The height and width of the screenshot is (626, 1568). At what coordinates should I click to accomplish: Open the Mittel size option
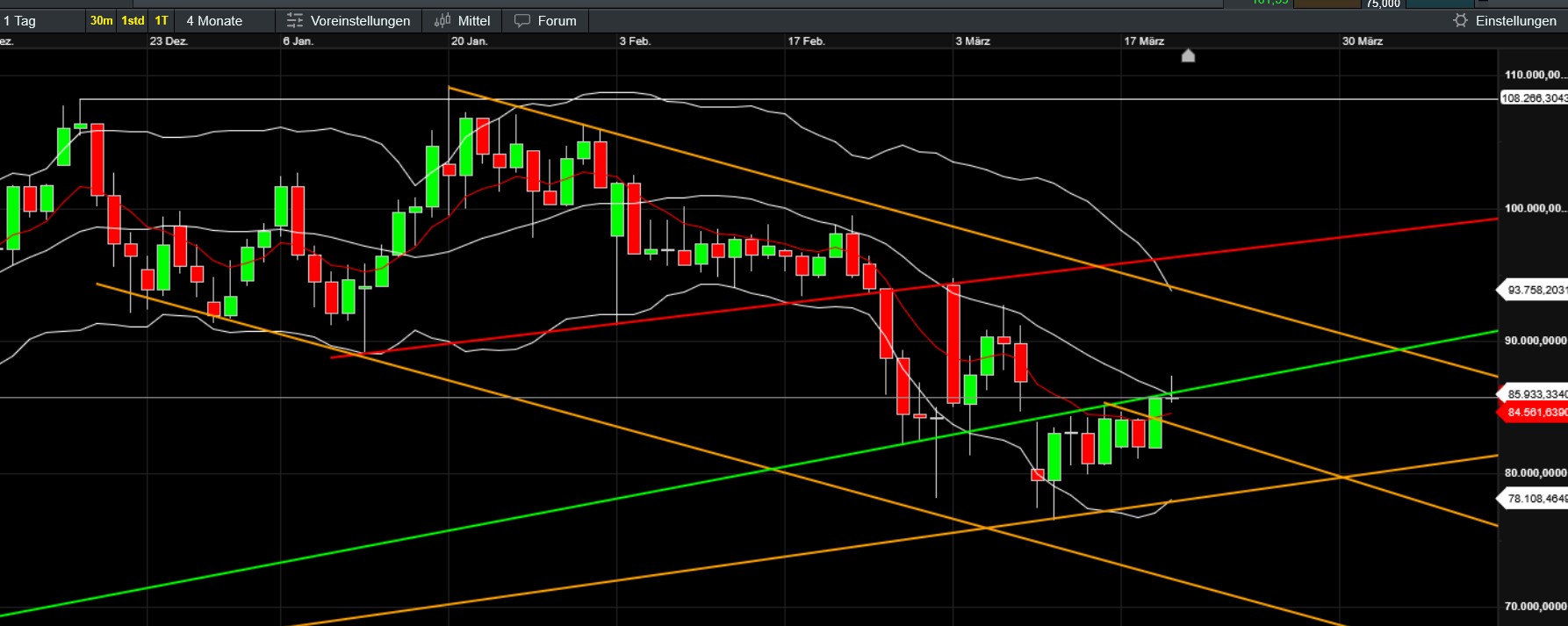(463, 20)
